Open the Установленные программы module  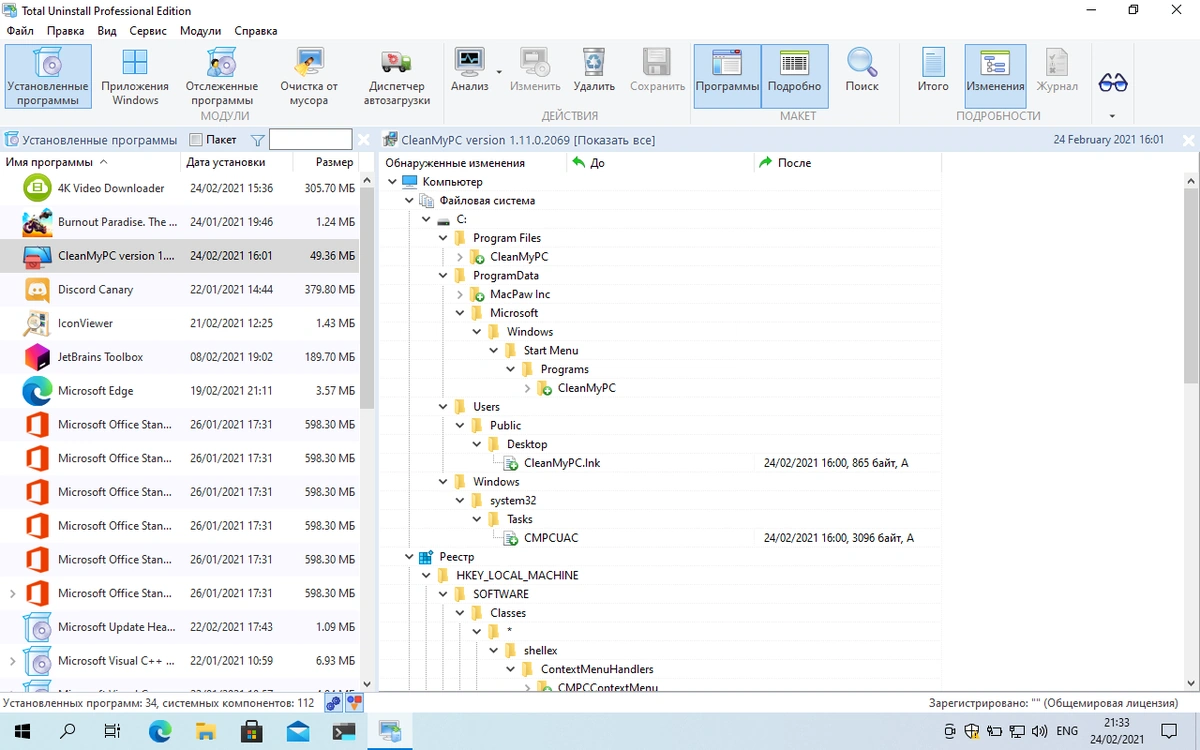[48, 77]
